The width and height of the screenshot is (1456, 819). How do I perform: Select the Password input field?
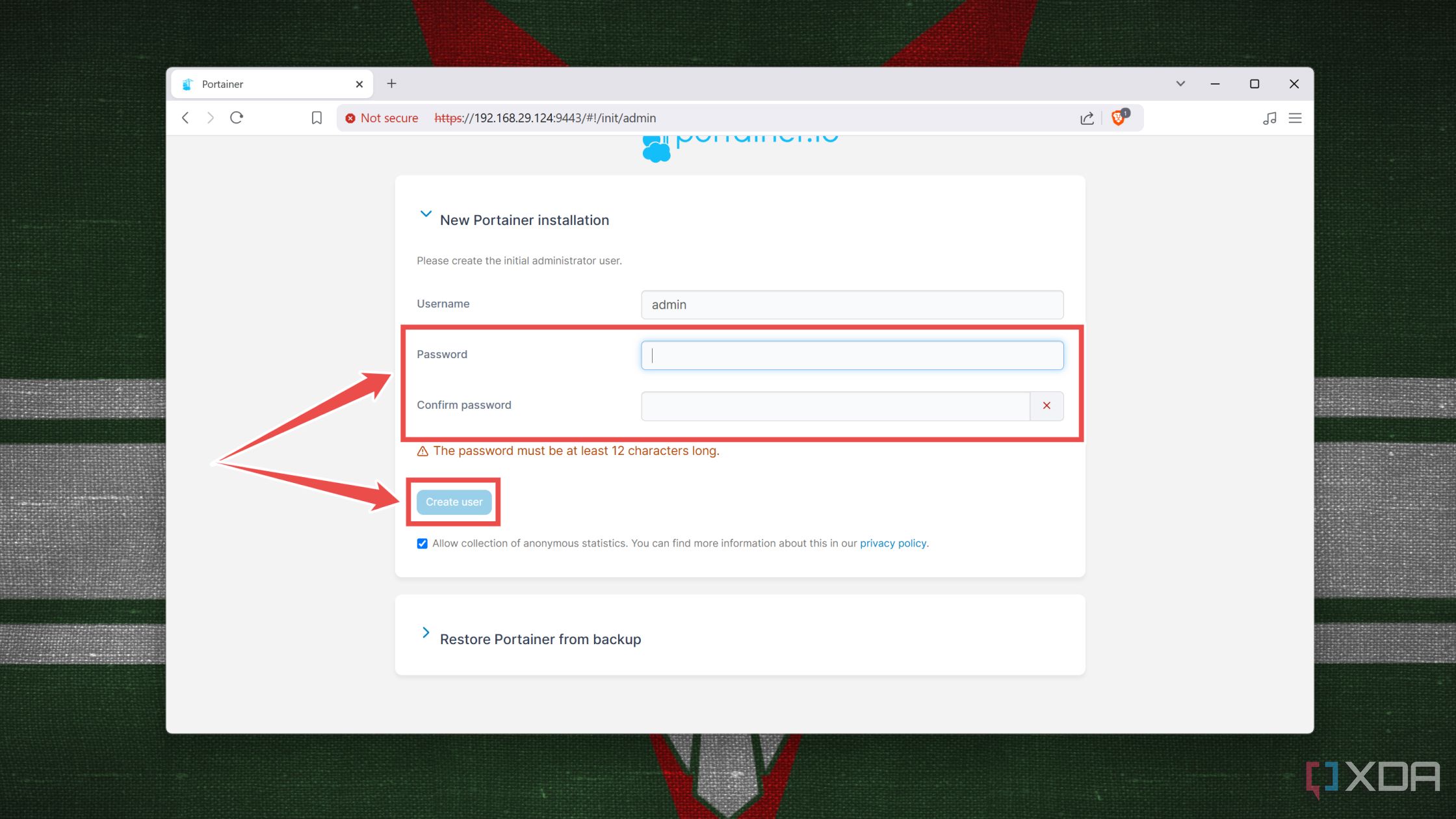coord(852,355)
